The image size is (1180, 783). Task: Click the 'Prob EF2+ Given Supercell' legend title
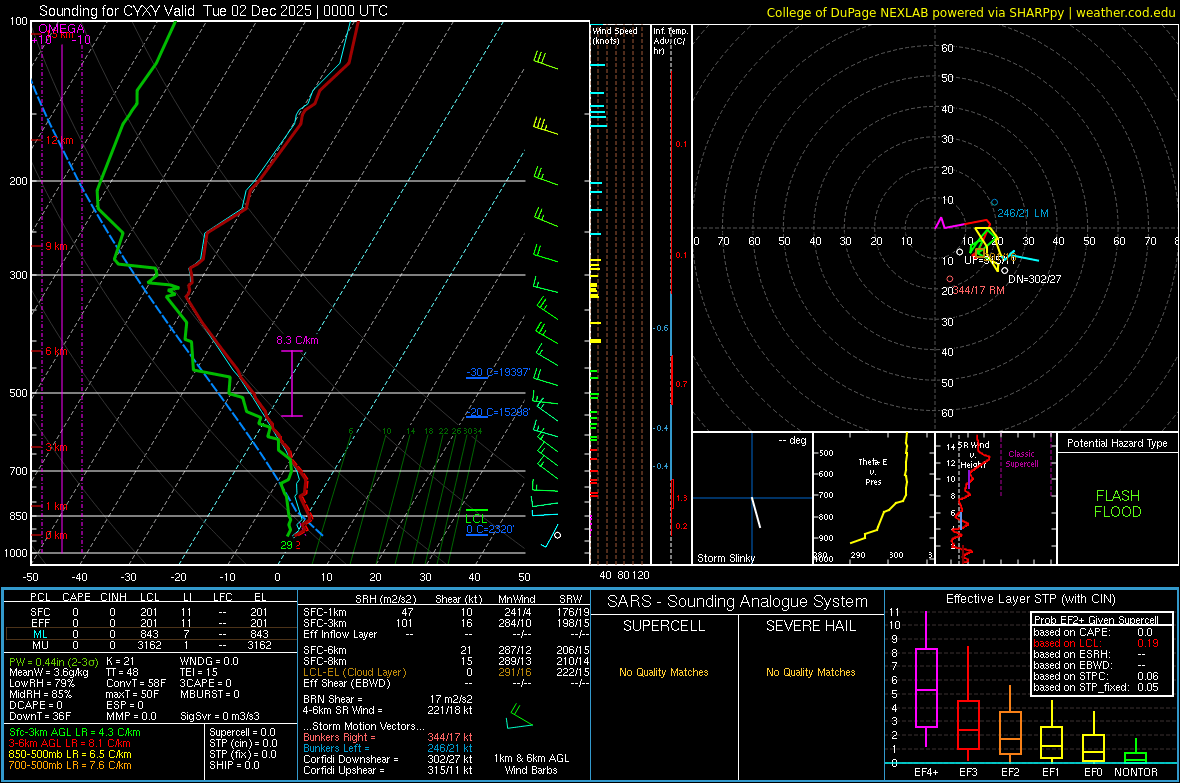coord(1096,620)
